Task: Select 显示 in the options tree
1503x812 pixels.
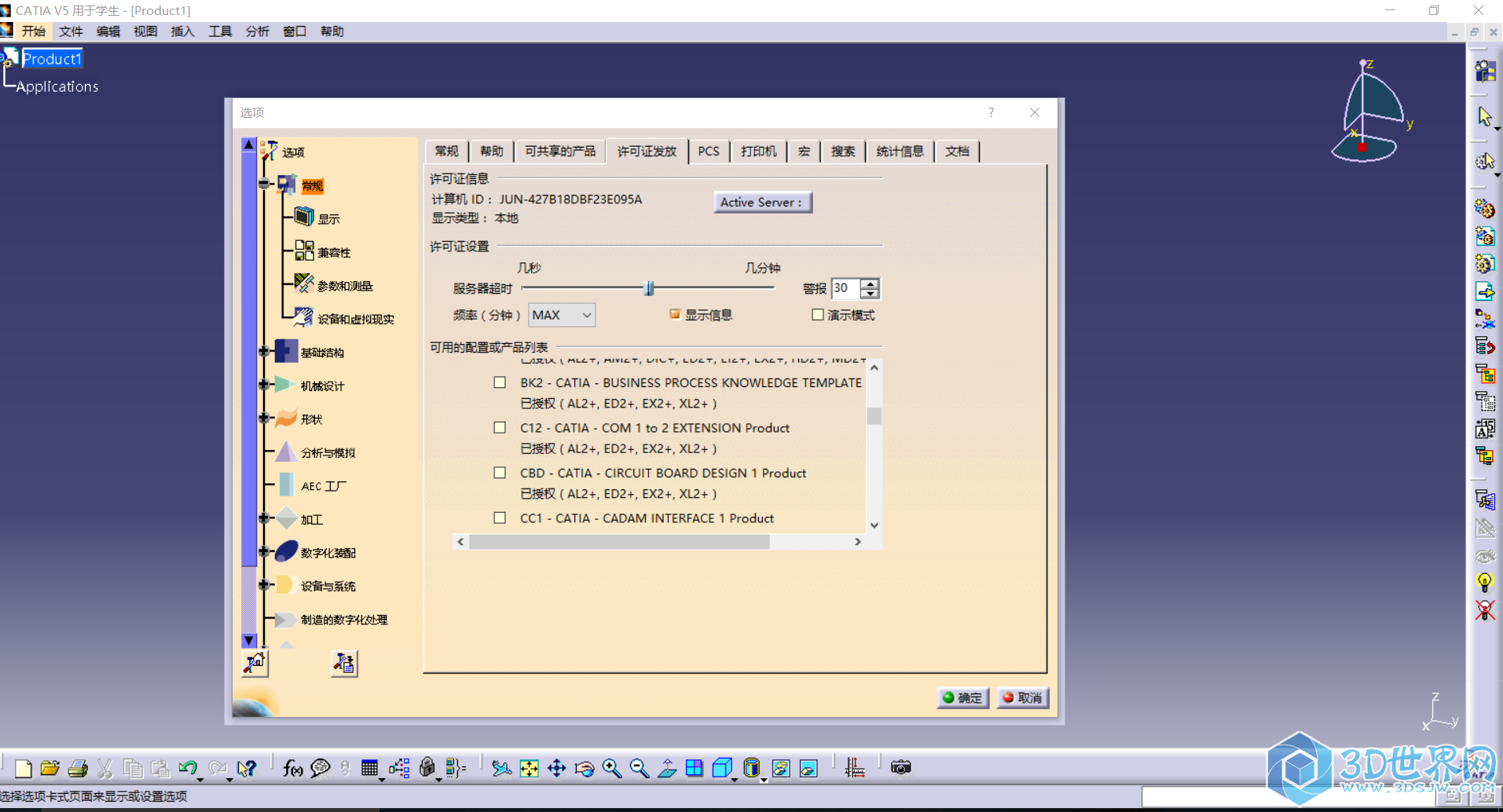Action: (x=328, y=219)
